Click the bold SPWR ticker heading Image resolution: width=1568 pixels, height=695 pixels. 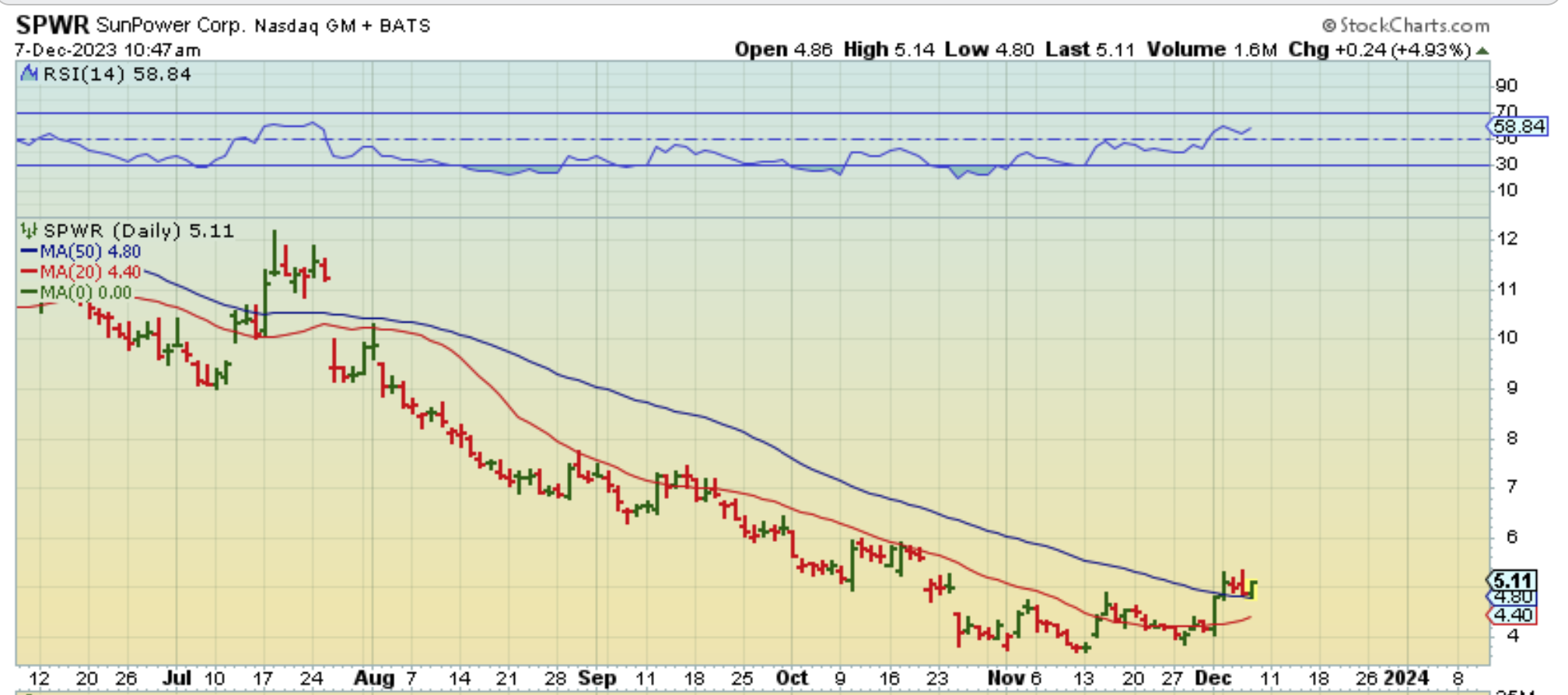pyautogui.click(x=53, y=25)
